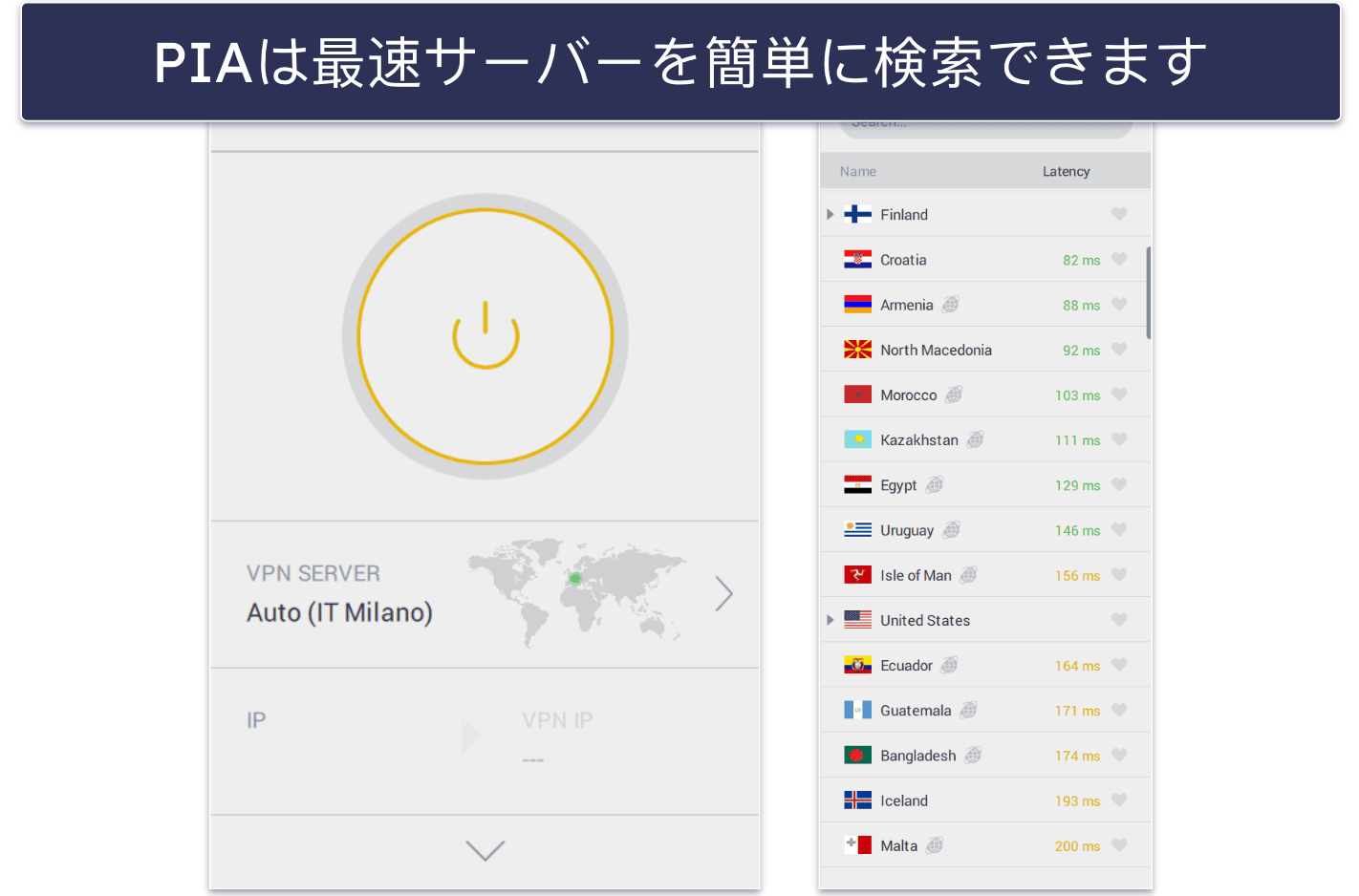
Task: Expand the bottom panel chevron
Action: (485, 849)
